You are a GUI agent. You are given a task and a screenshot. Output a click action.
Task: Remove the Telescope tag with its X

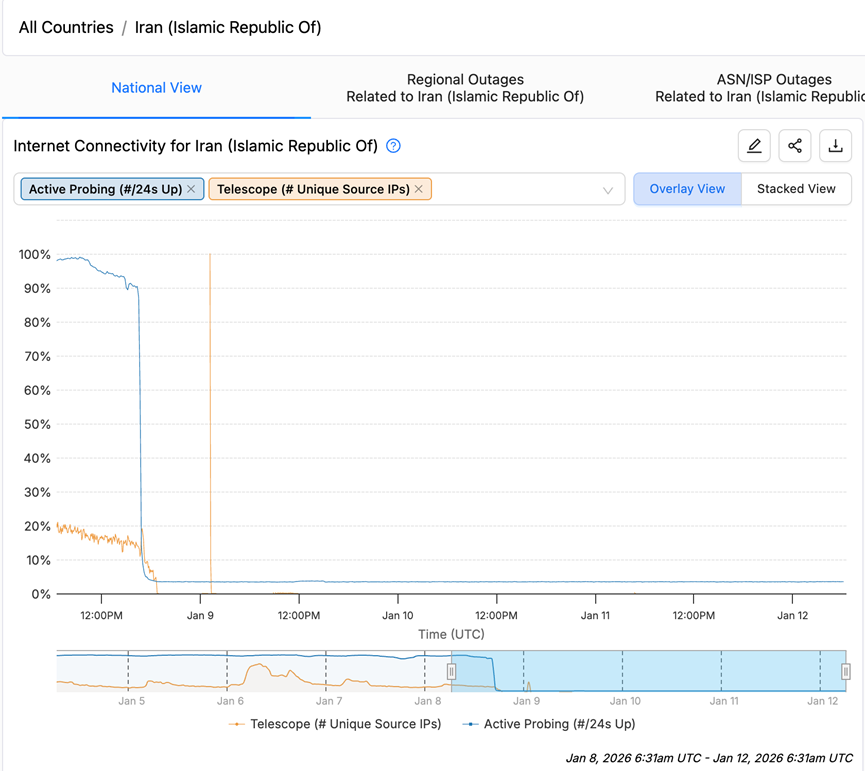(419, 189)
